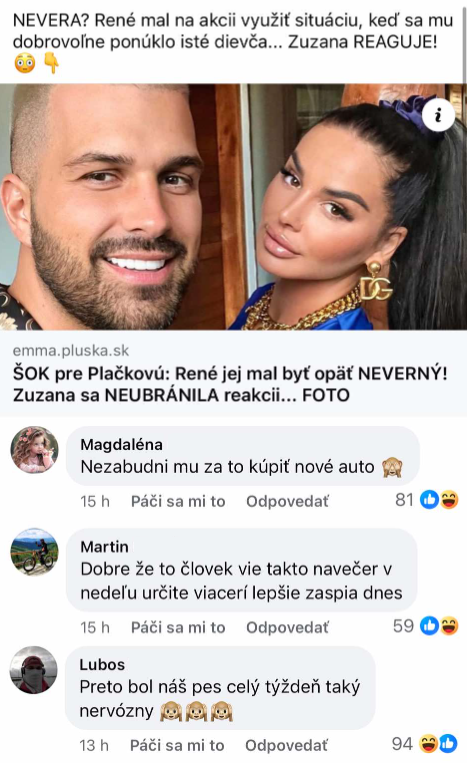
Task: Open the emma.pluska.sk article headline link
Action: pyautogui.click(x=230, y=384)
